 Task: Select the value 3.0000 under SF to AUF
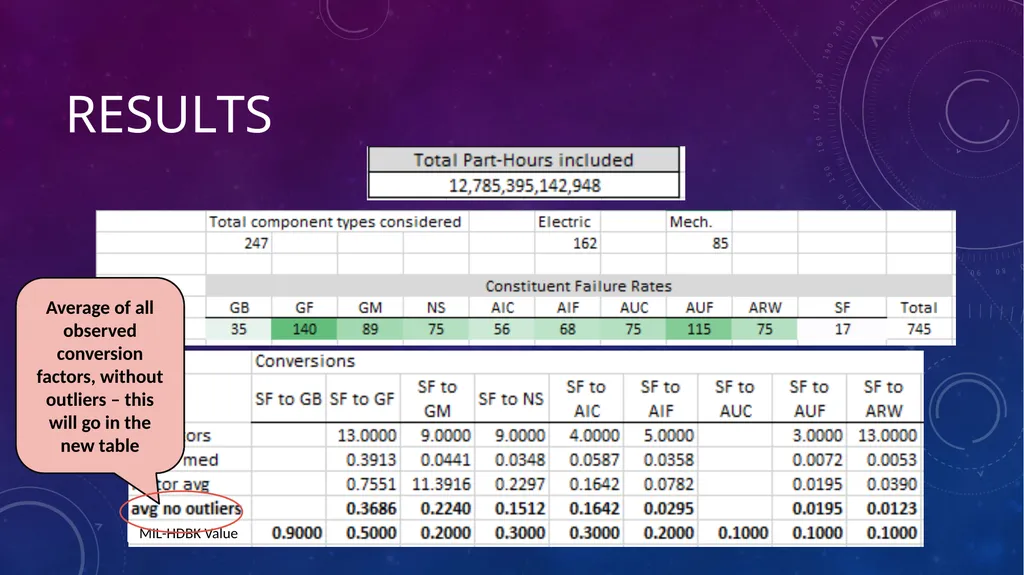click(x=817, y=436)
